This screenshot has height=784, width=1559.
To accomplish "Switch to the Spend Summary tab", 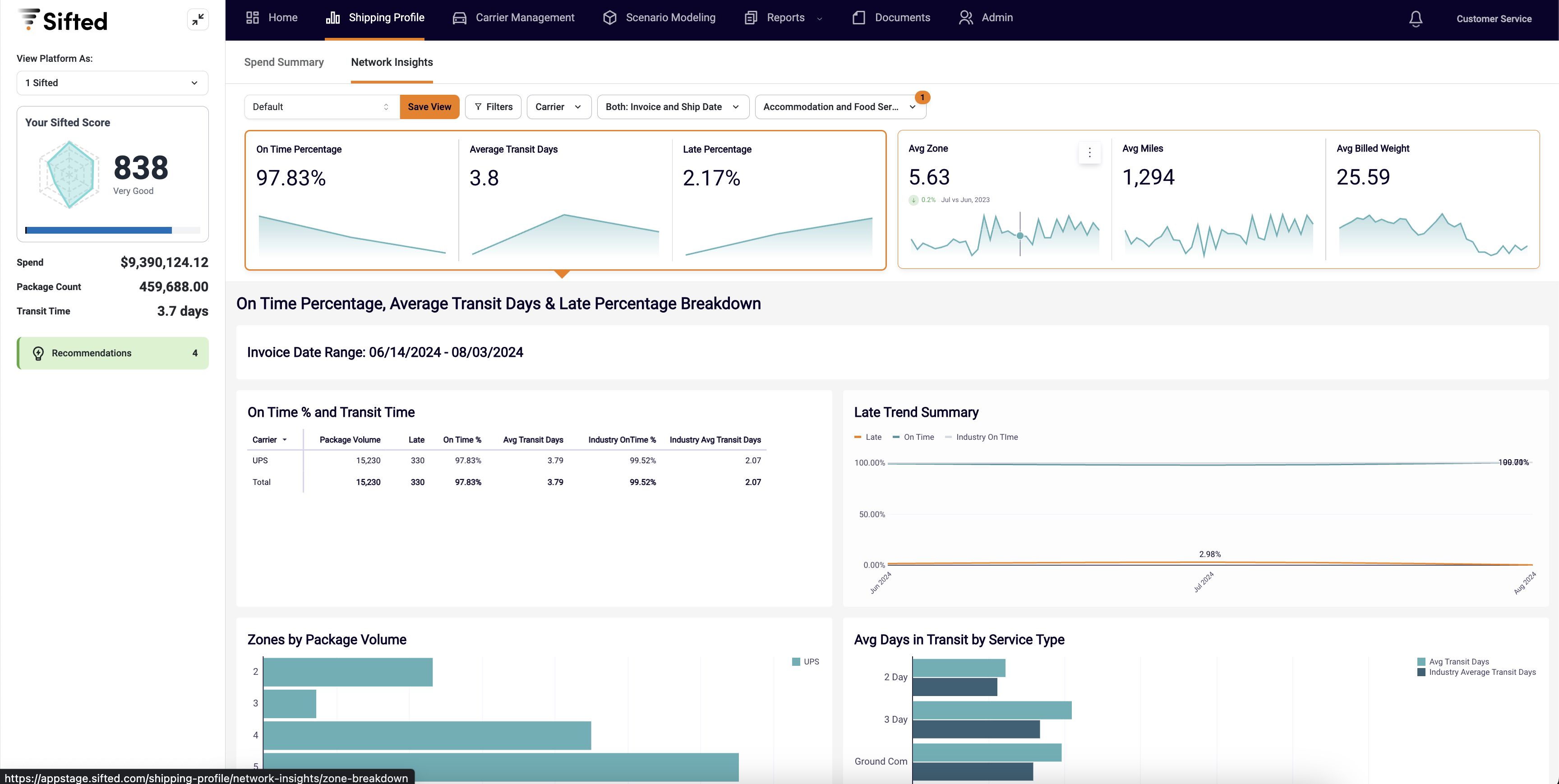I will pos(284,62).
